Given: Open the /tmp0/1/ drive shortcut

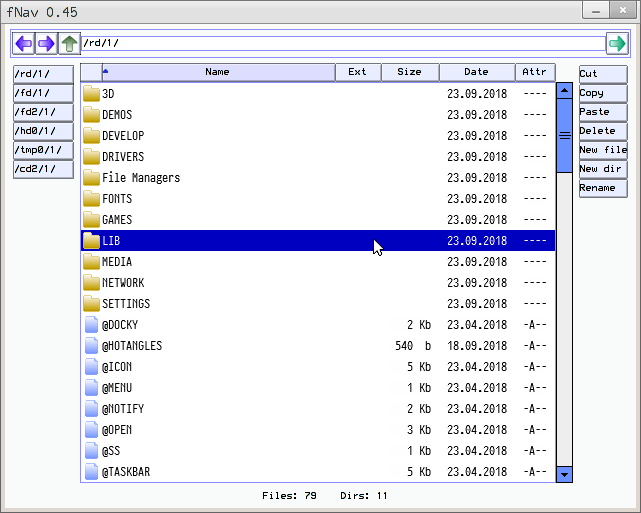Looking at the screenshot, I should tap(43, 150).
